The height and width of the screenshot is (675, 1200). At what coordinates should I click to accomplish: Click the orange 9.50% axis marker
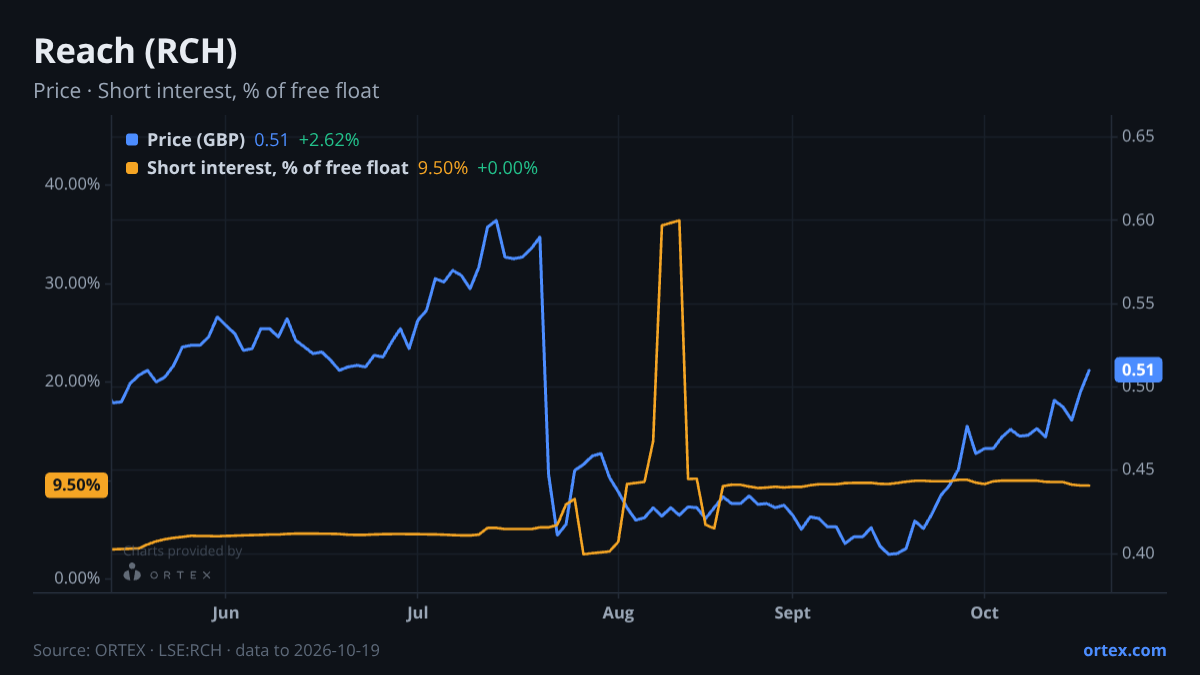click(x=77, y=485)
